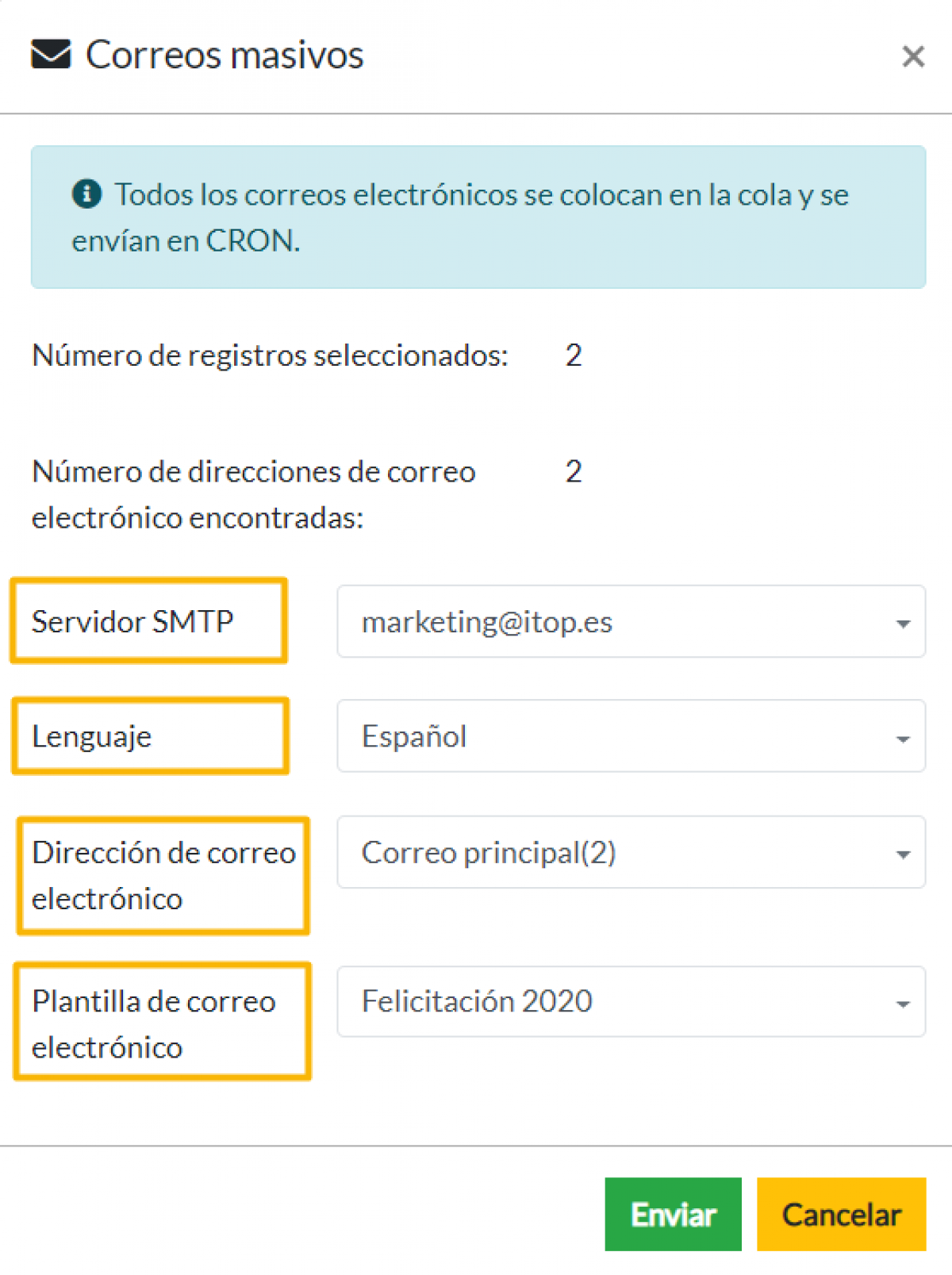The width and height of the screenshot is (952, 1275).
Task: Click the Plantilla de correo electrónico label
Action: click(x=154, y=1023)
